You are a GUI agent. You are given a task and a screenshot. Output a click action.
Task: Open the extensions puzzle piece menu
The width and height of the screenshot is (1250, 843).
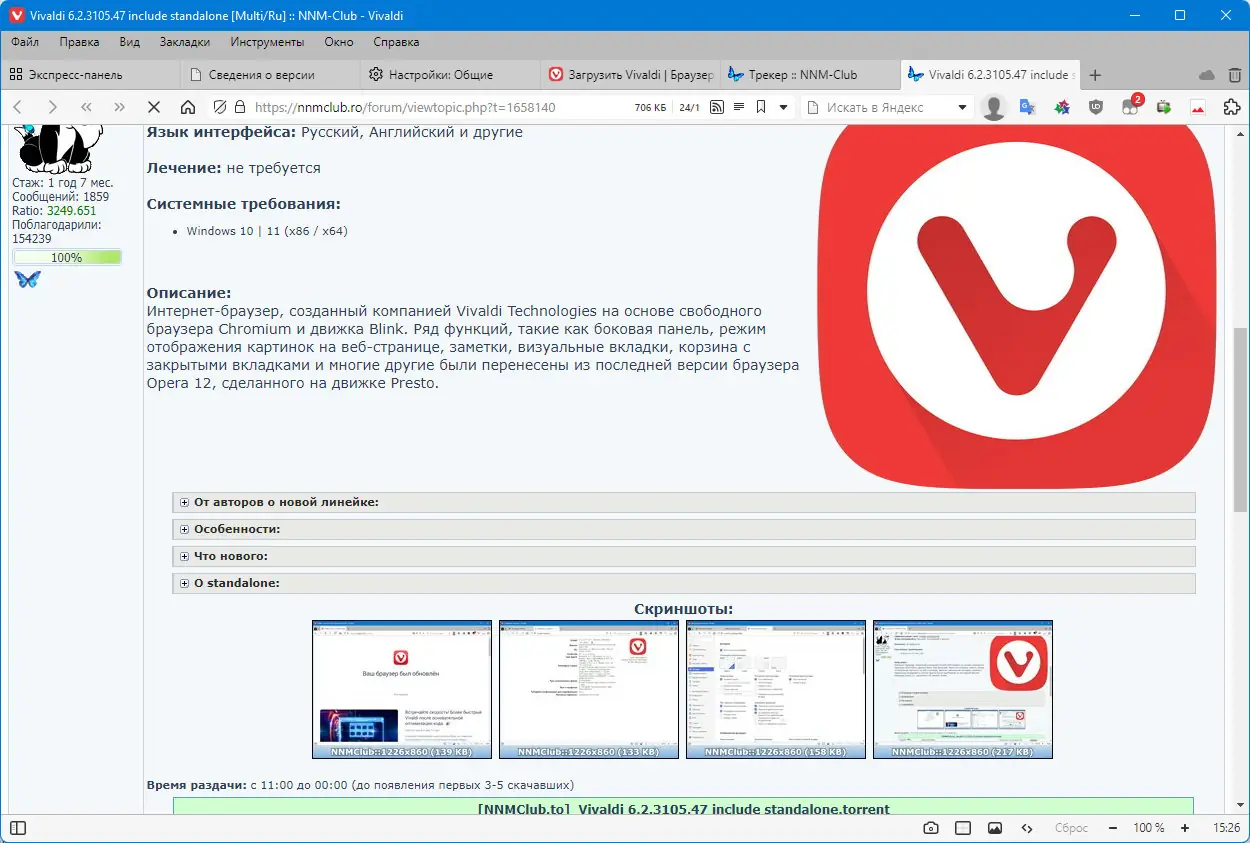[x=1232, y=107]
